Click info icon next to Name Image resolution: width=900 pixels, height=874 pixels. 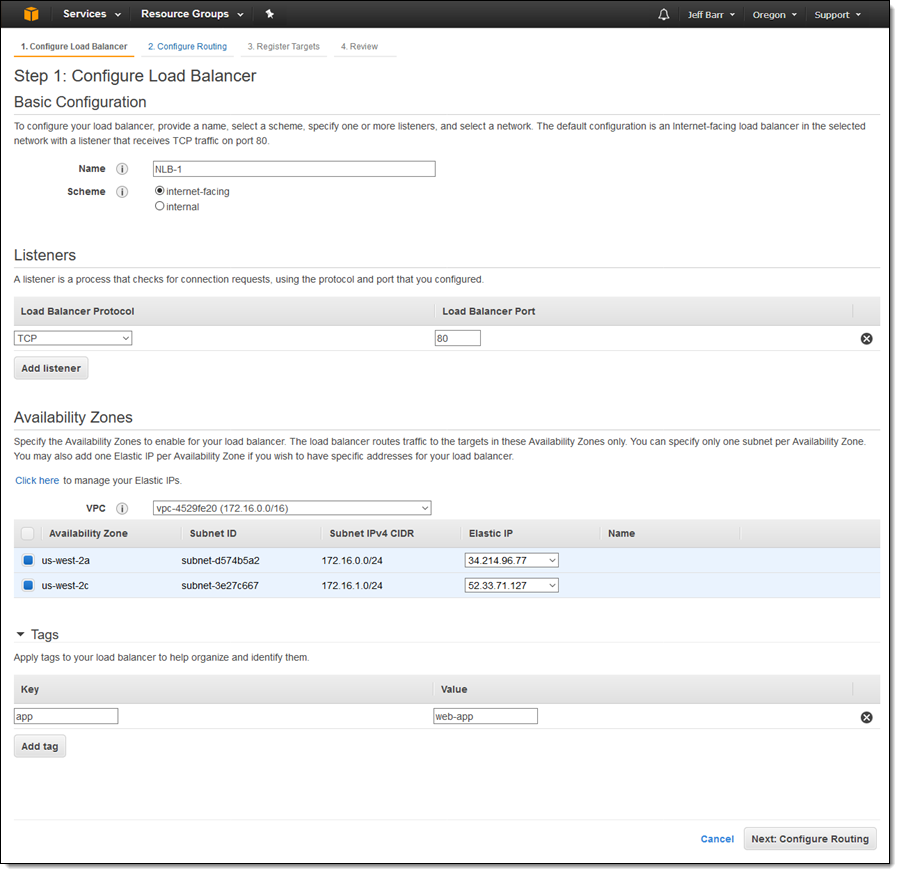point(122,169)
